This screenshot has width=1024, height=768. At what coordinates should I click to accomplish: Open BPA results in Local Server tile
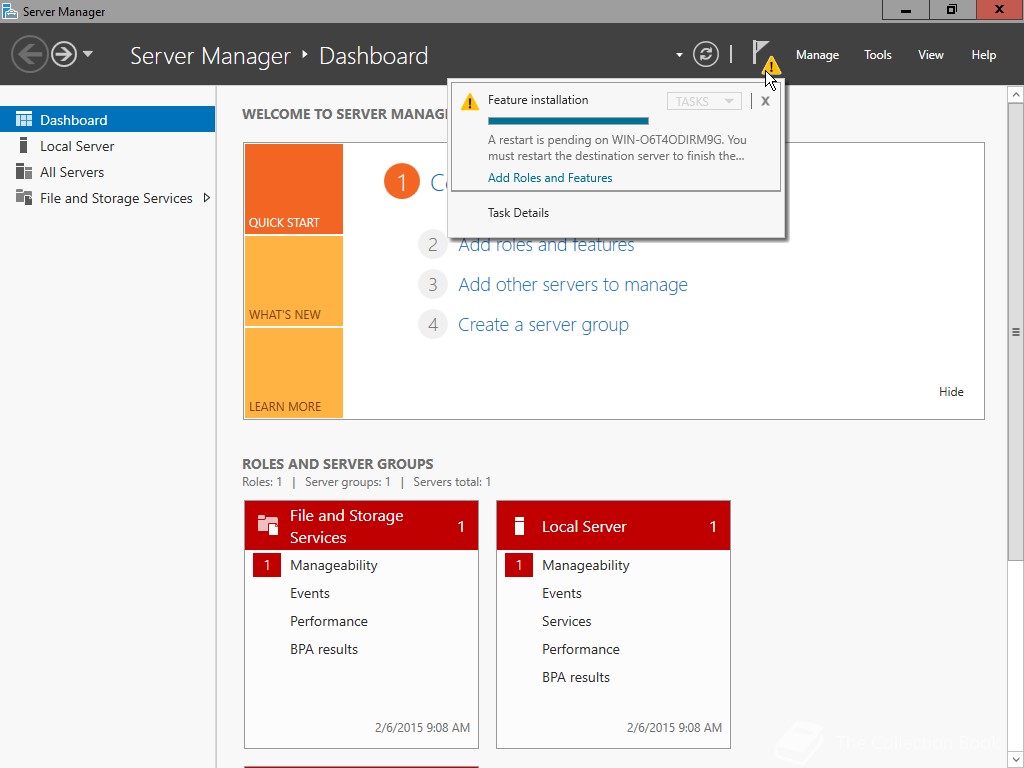[x=576, y=678]
